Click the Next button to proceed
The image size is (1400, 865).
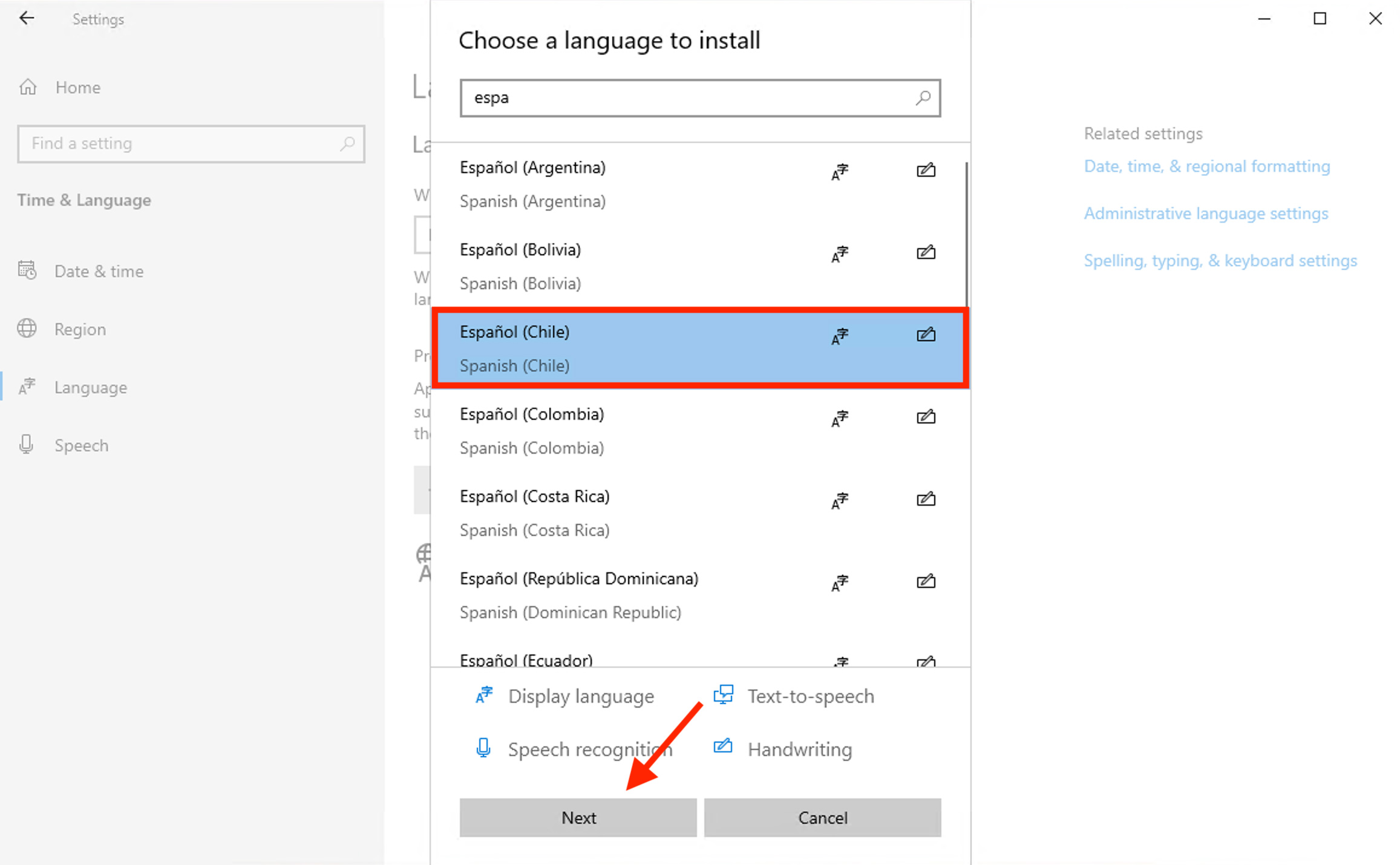tap(578, 818)
